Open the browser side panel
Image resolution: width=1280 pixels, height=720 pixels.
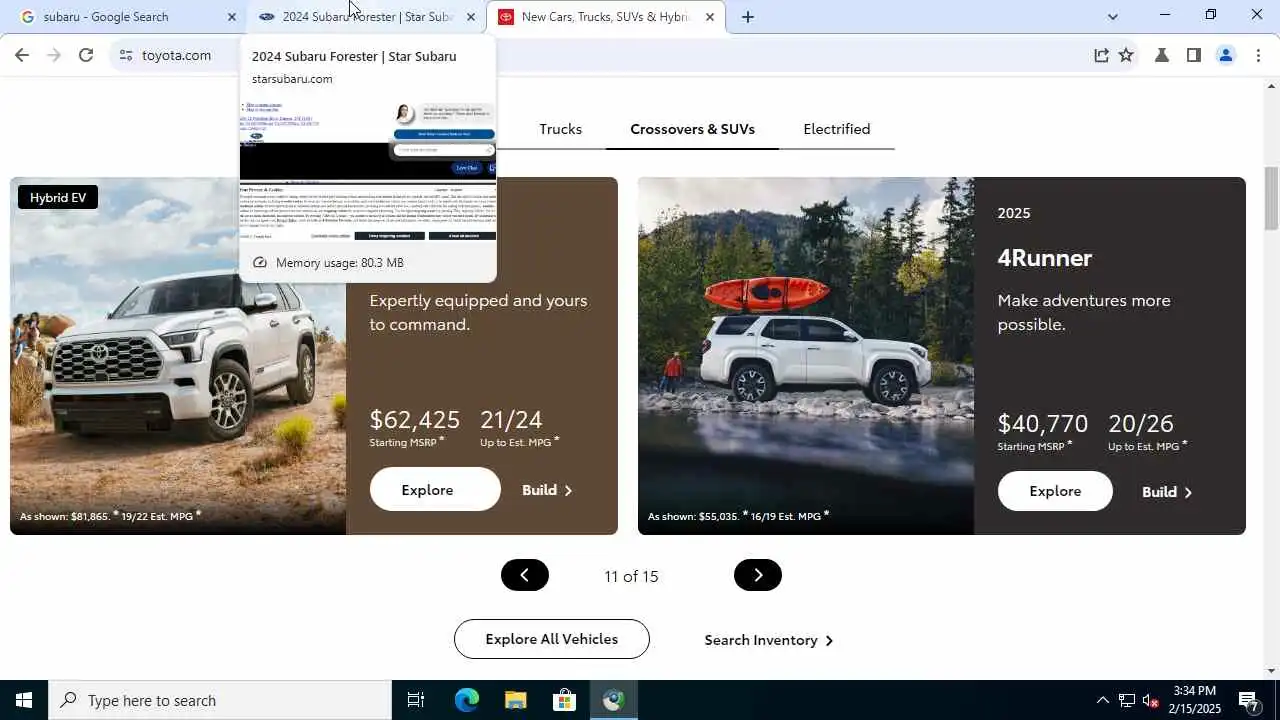pos(1193,55)
